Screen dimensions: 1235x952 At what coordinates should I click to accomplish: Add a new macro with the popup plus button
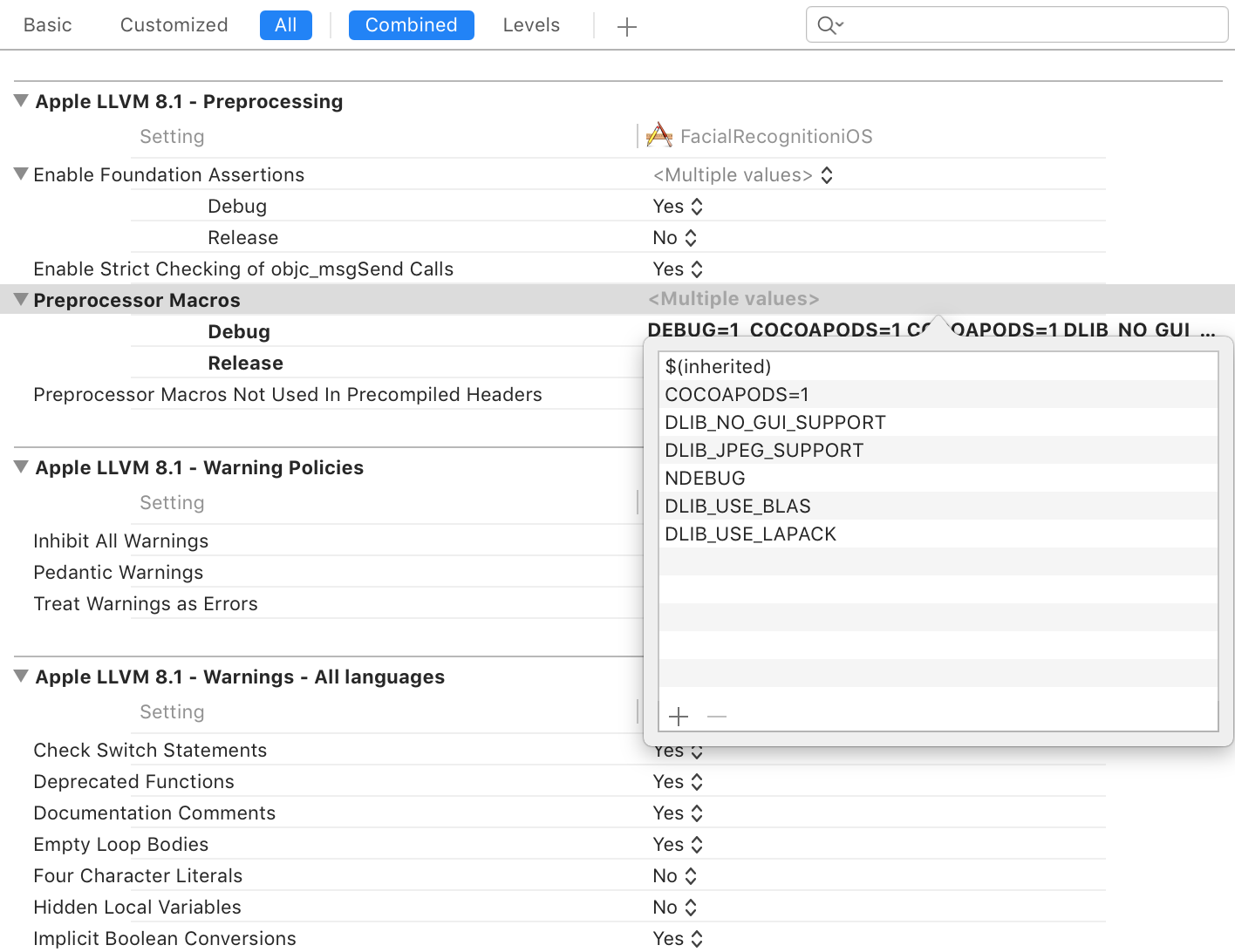[679, 717]
